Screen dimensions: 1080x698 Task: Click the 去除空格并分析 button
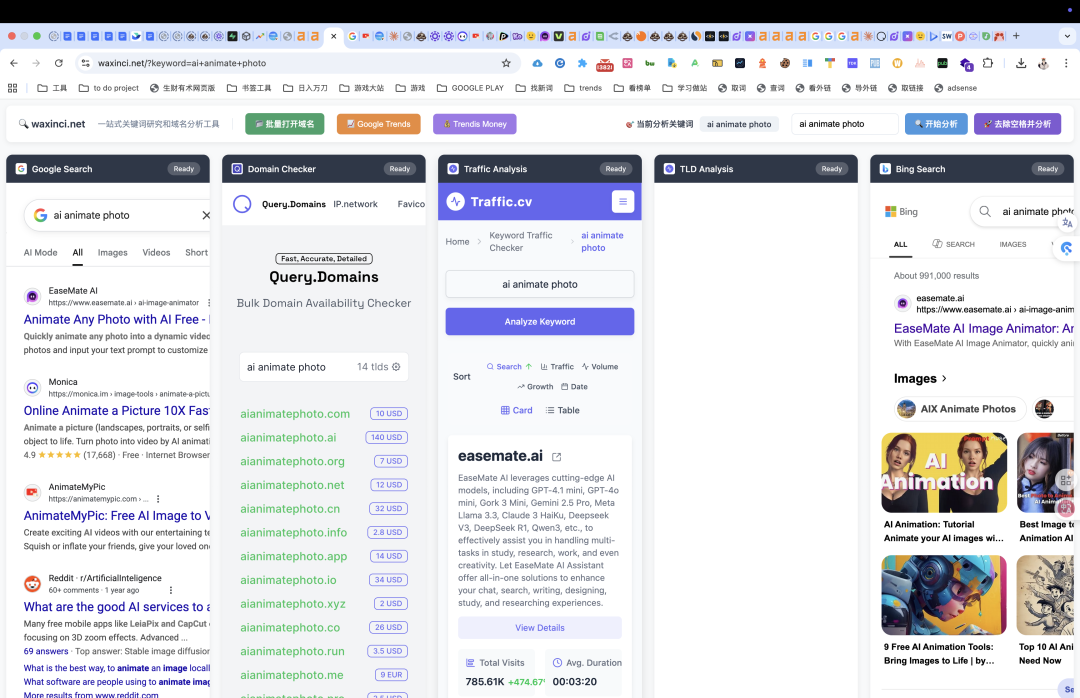point(1017,124)
